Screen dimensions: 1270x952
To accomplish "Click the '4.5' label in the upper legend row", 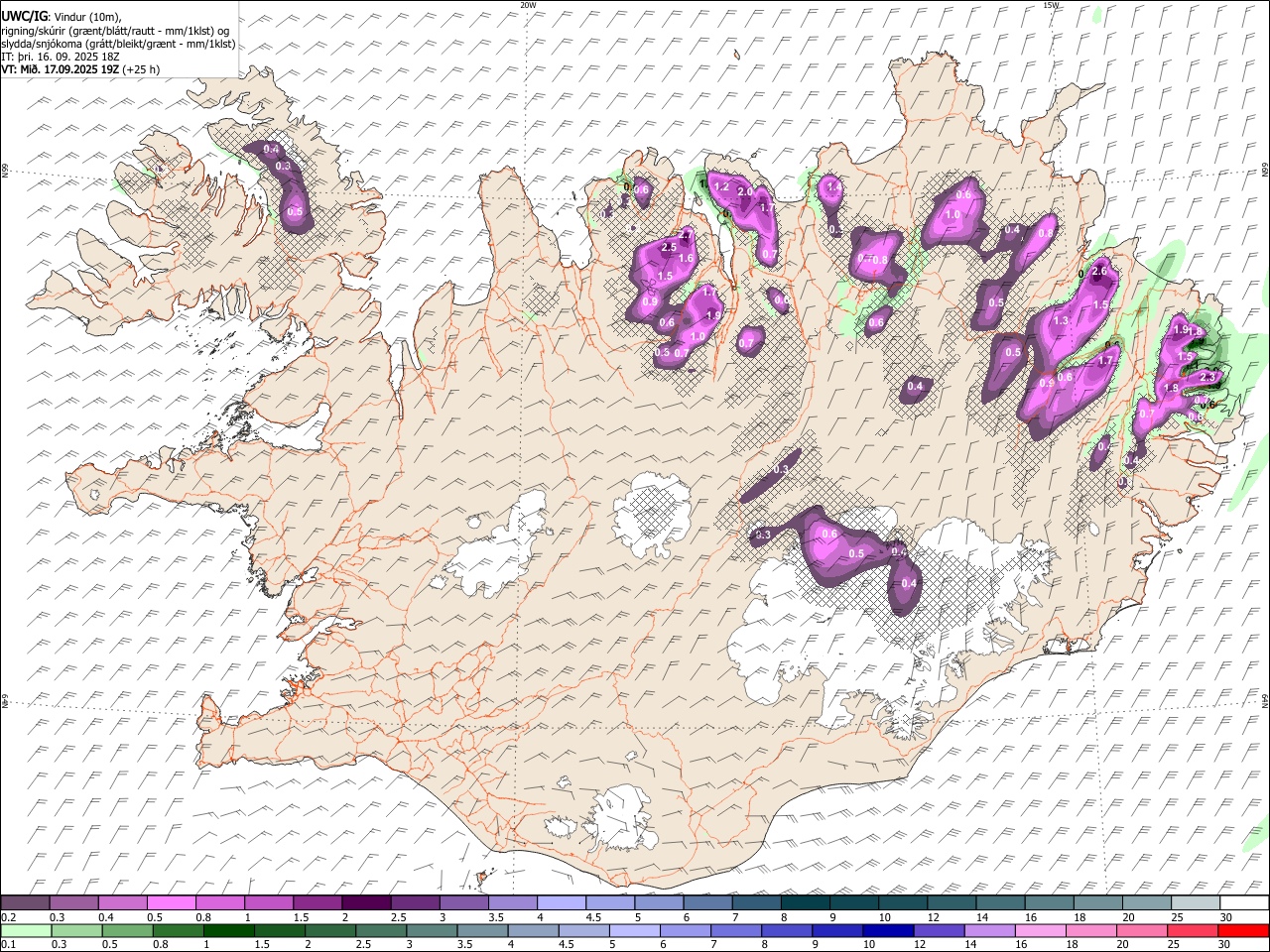I will [x=593, y=918].
